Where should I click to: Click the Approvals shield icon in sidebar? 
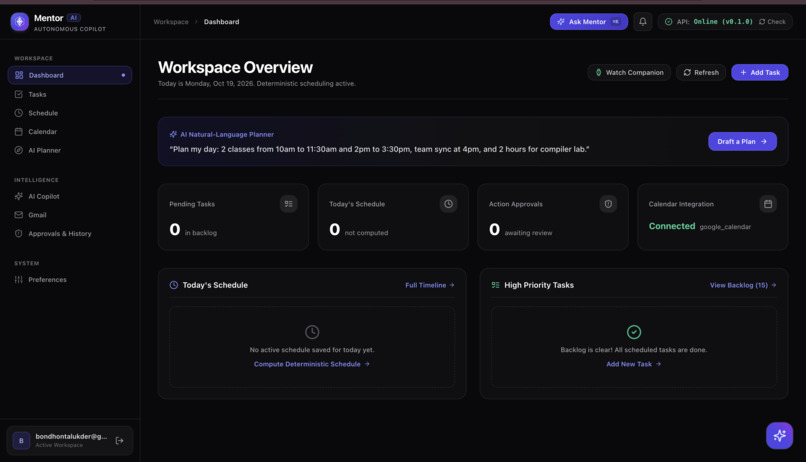click(19, 233)
